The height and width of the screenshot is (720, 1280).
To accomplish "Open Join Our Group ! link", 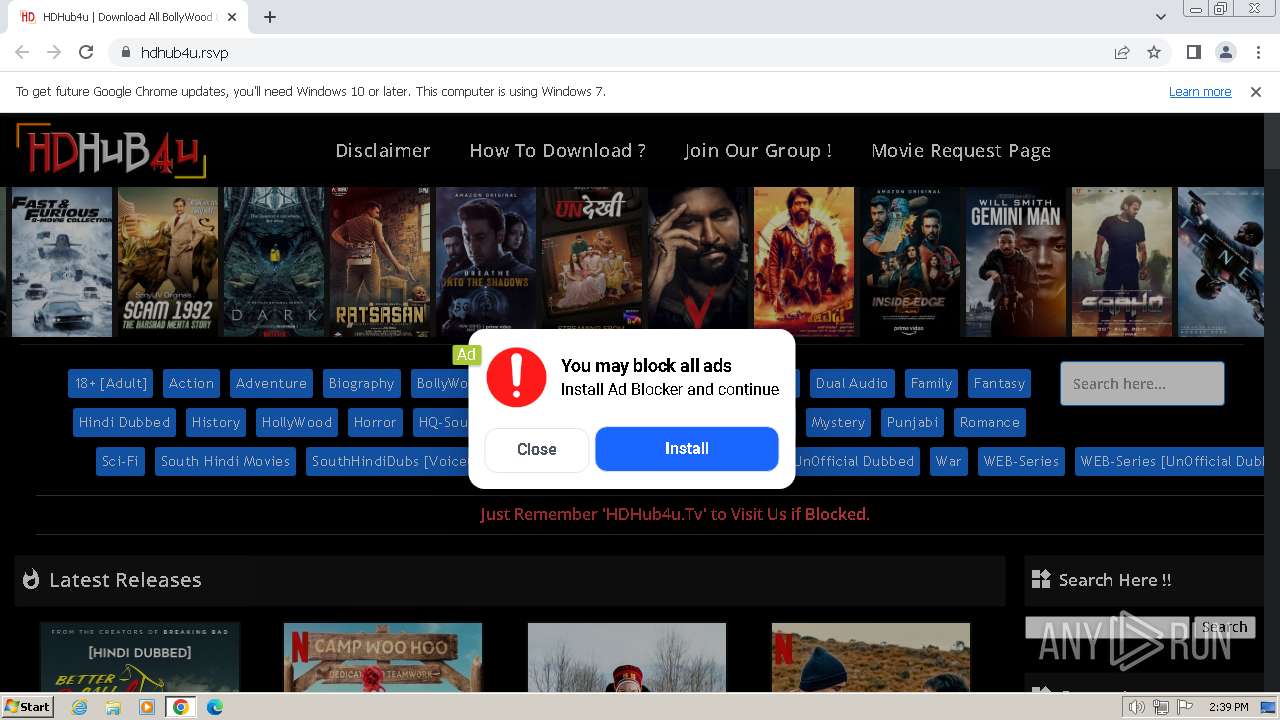I will 758,151.
